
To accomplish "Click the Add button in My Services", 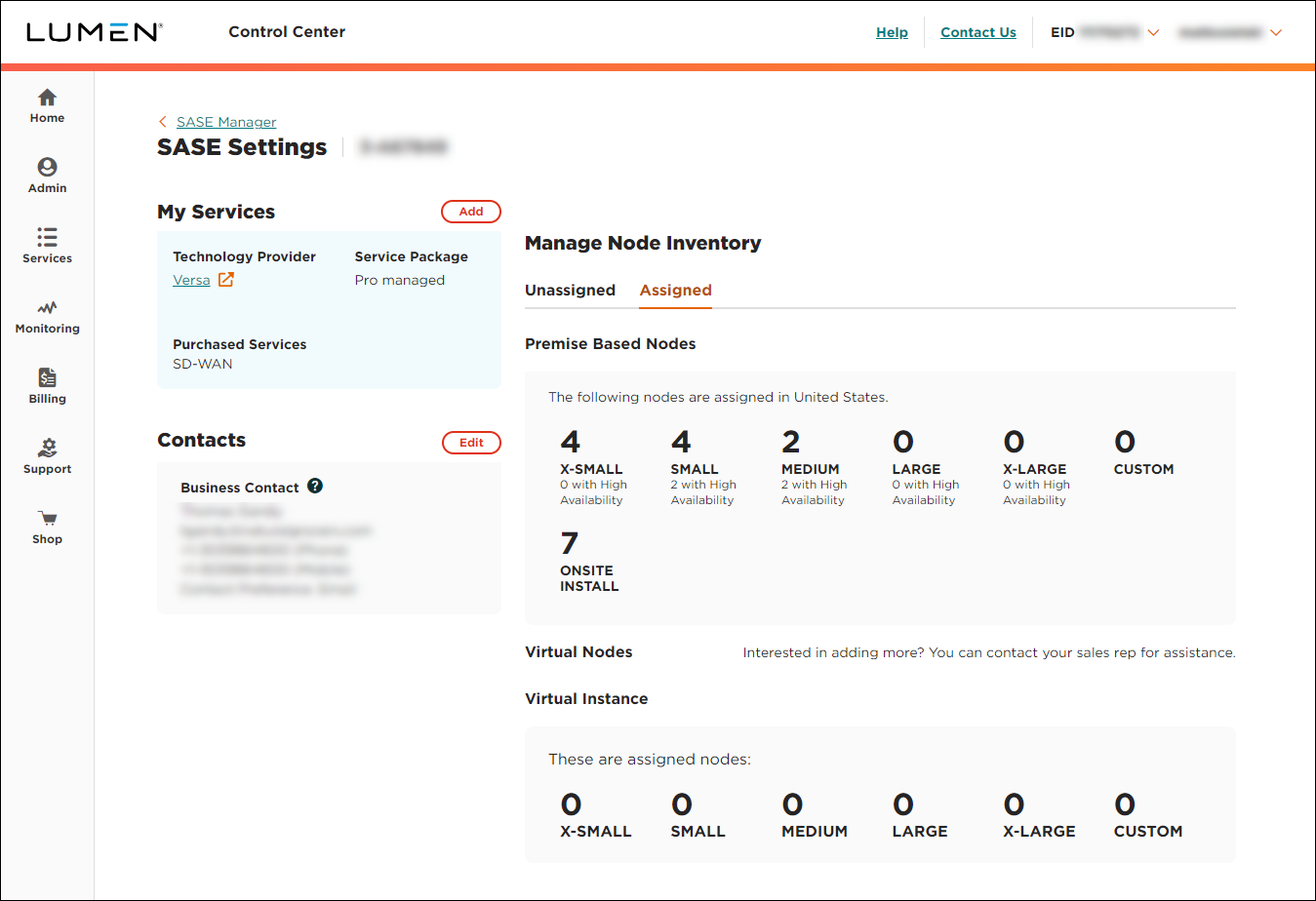I will [471, 212].
